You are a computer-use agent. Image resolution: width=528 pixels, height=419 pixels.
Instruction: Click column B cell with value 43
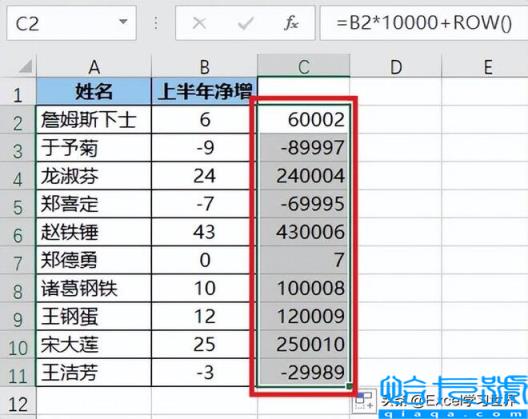point(204,232)
